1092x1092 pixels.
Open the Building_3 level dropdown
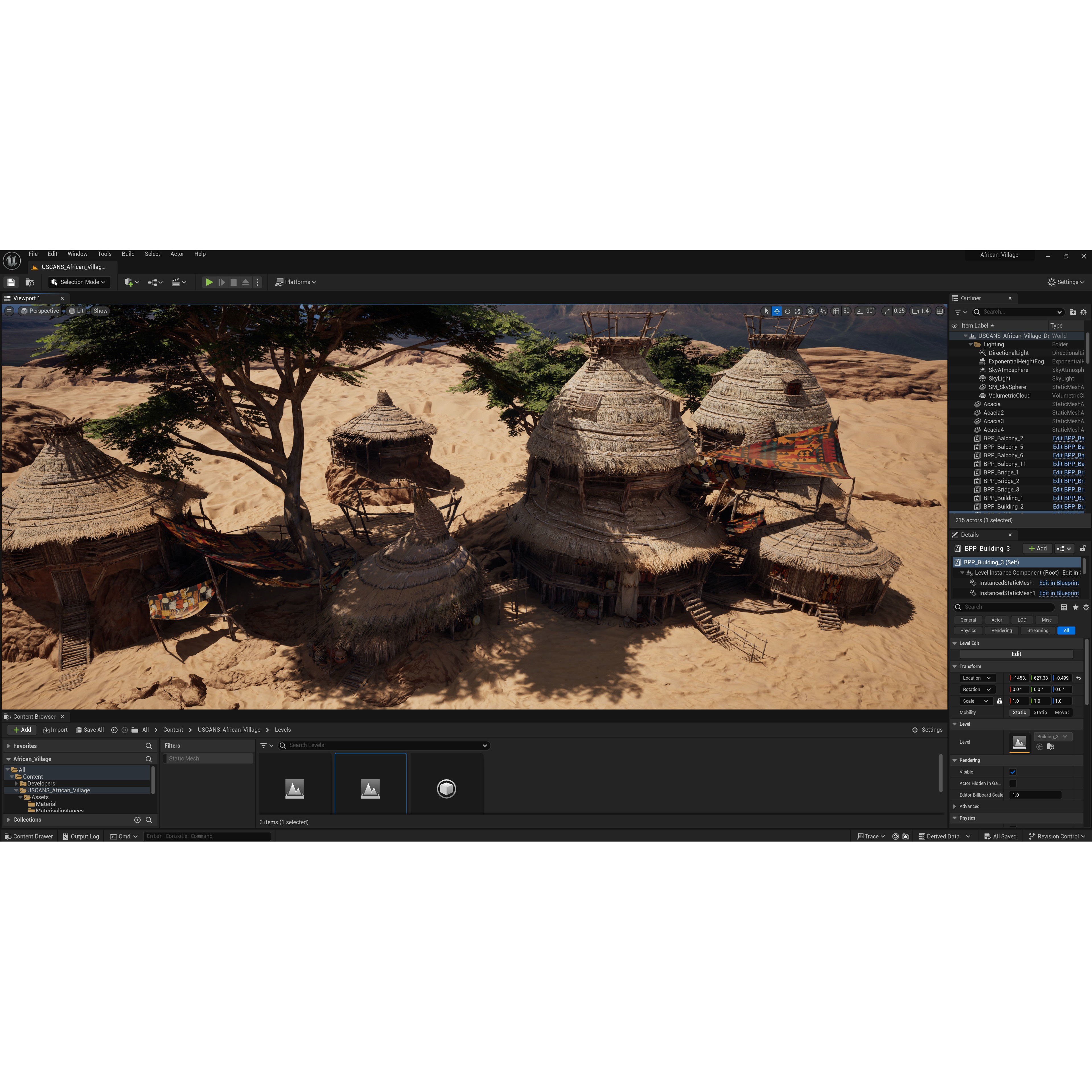click(x=1052, y=737)
